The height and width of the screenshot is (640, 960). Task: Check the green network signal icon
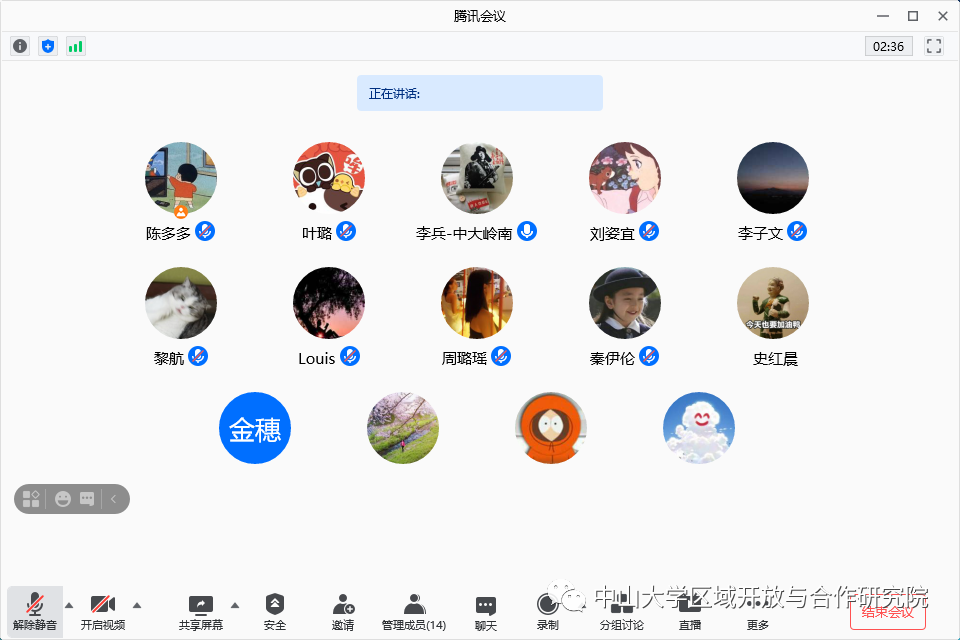(76, 46)
